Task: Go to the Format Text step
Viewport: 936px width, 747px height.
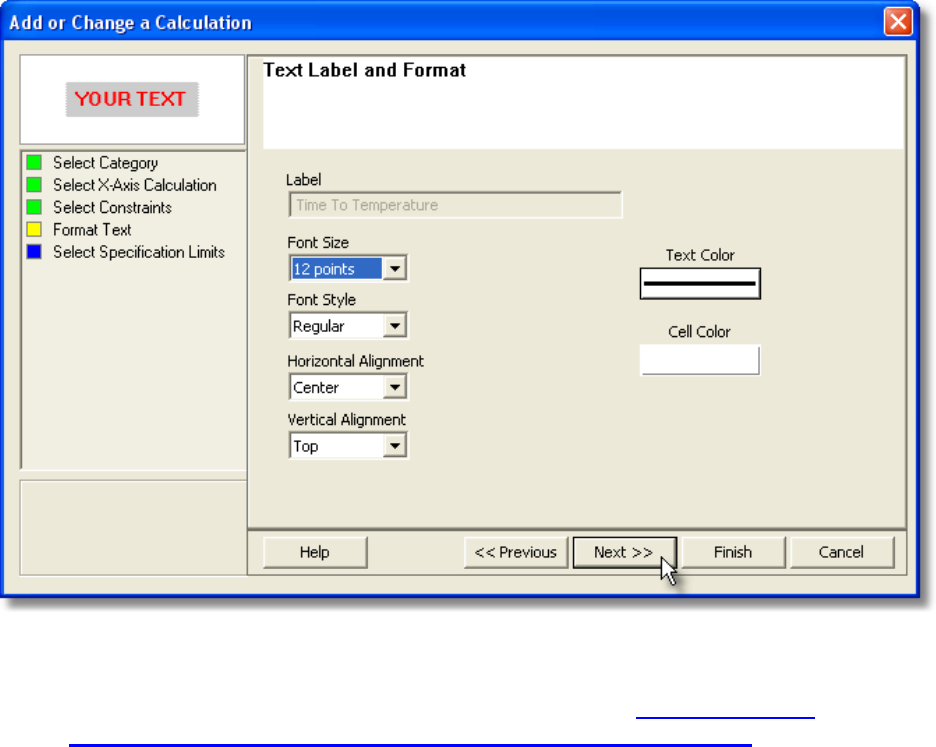Action: click(x=92, y=230)
